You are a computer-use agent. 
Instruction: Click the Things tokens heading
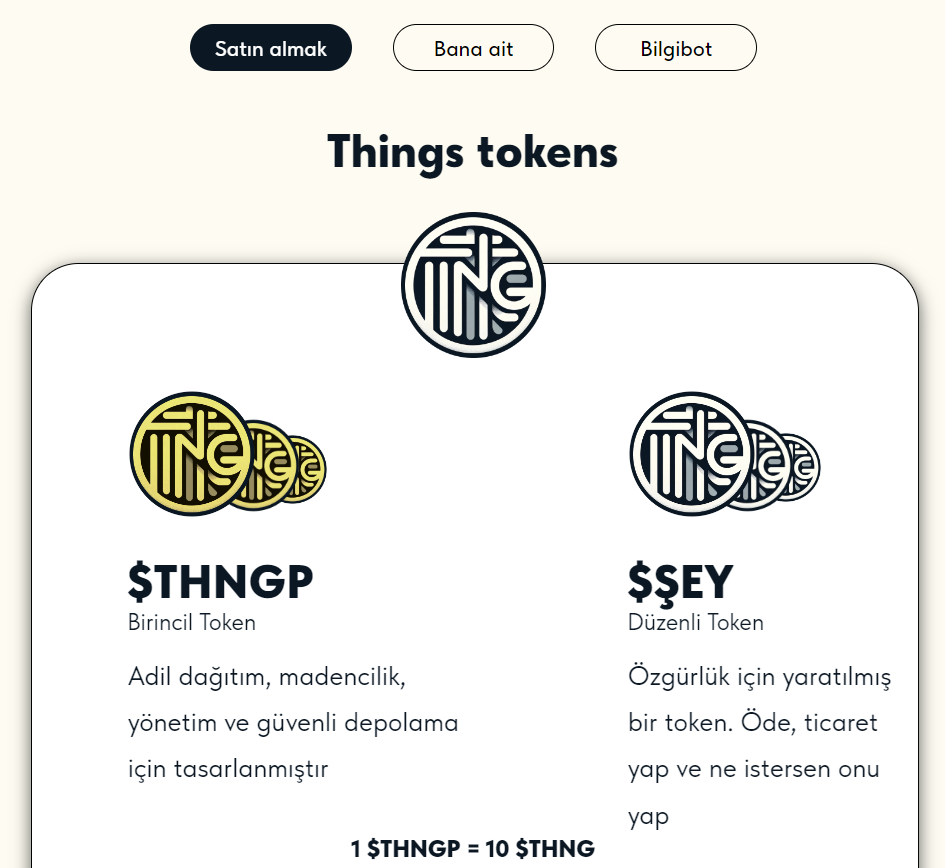point(472,151)
